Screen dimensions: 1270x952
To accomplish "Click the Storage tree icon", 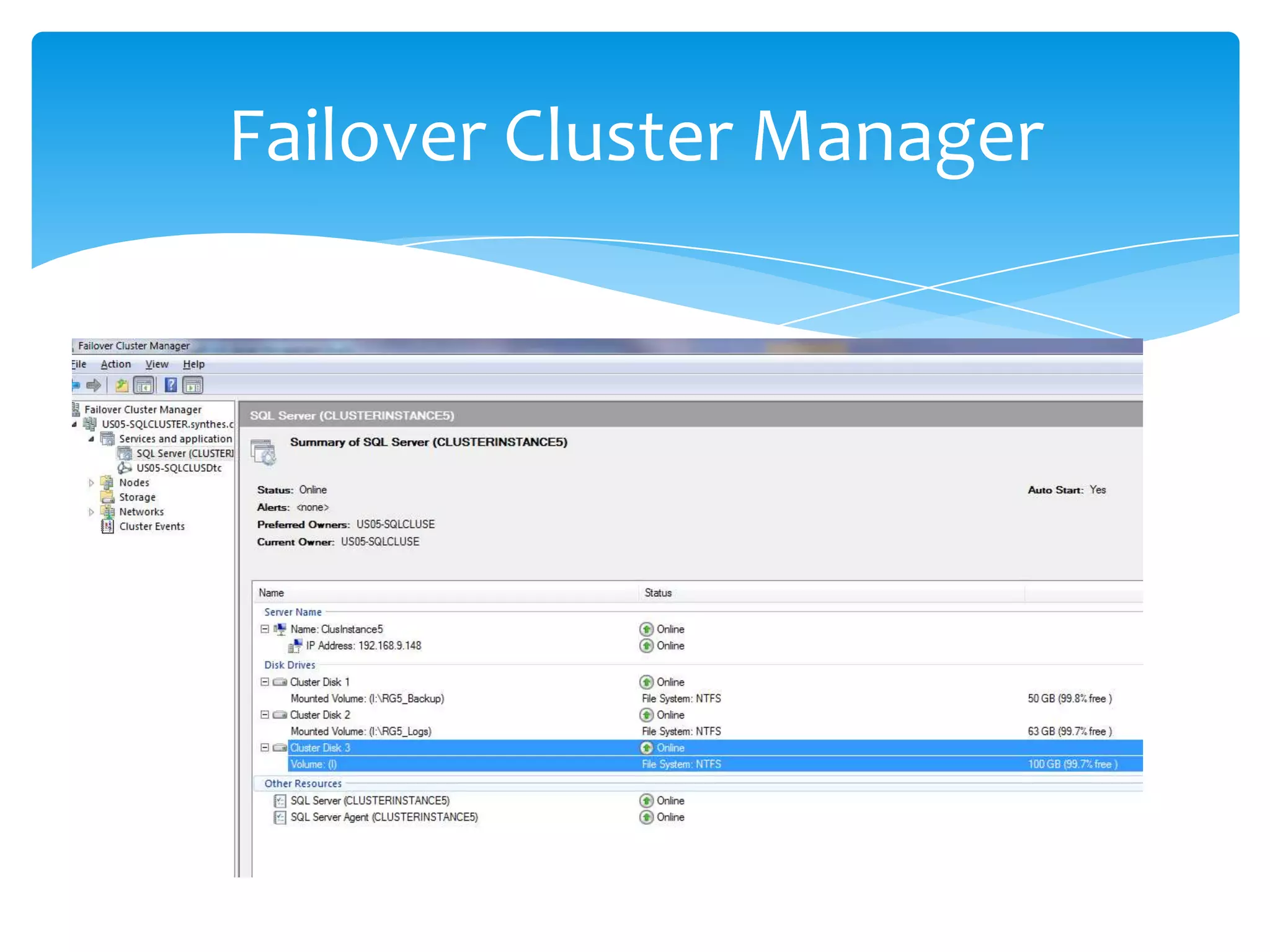I will 107,497.
